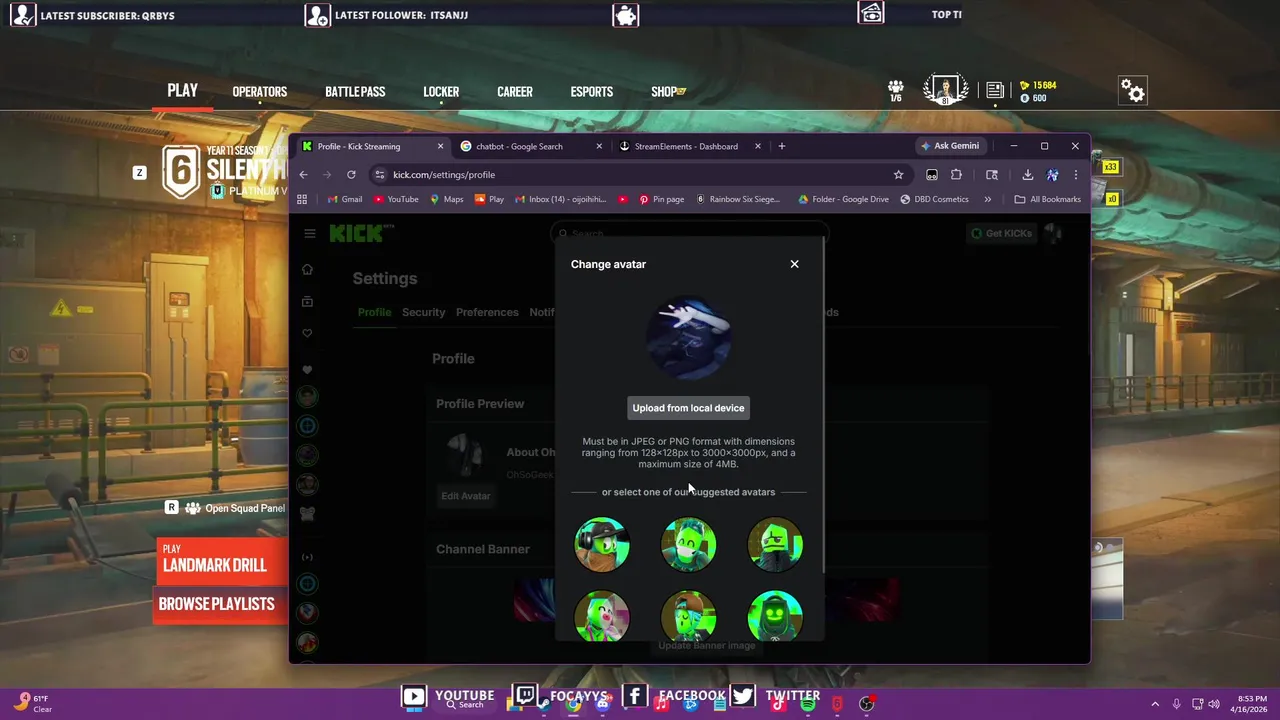The image size is (1280, 720).
Task: Show hidden system tray icons
Action: 1155,704
